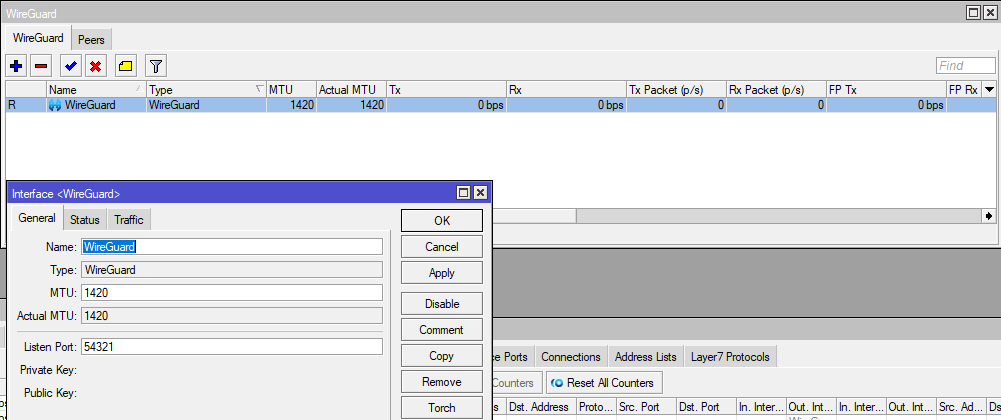This screenshot has height=420, width=1001.
Task: Sort by the Type column header
Action: (x=206, y=90)
